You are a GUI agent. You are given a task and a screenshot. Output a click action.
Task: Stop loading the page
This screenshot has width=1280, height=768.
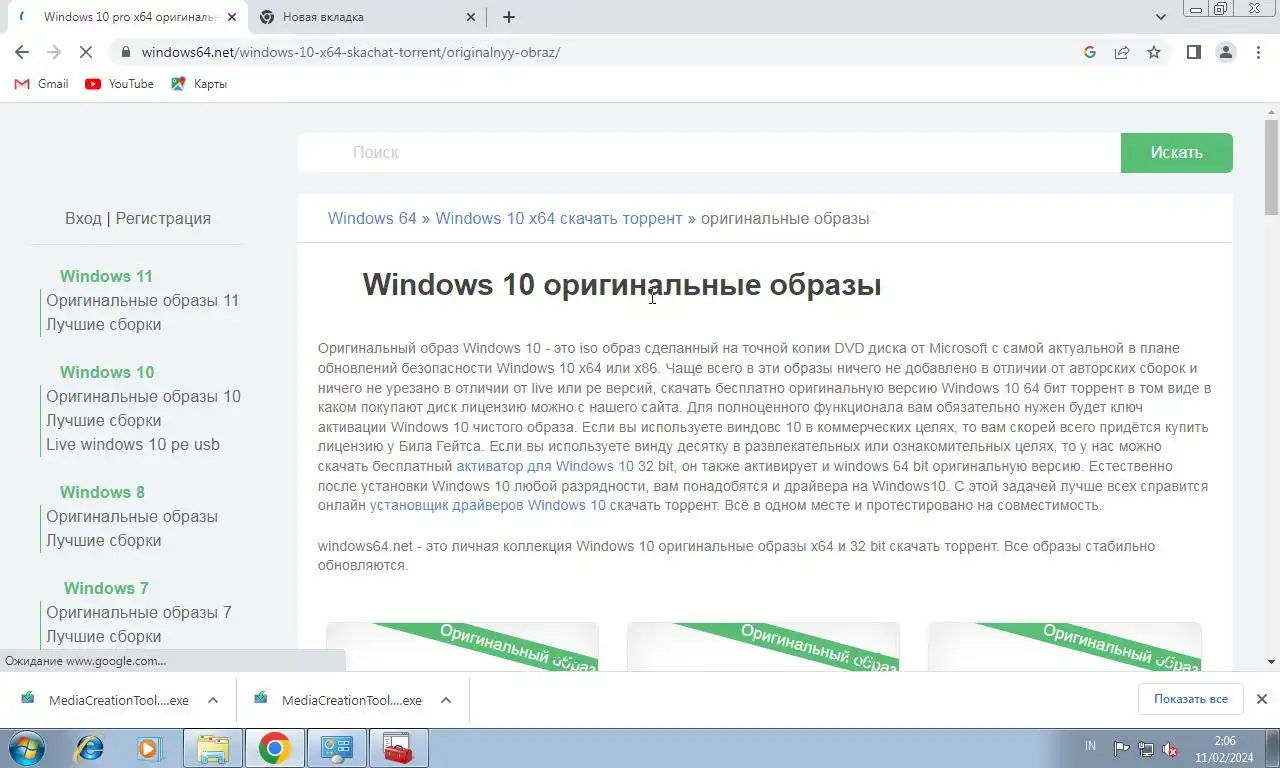86,52
